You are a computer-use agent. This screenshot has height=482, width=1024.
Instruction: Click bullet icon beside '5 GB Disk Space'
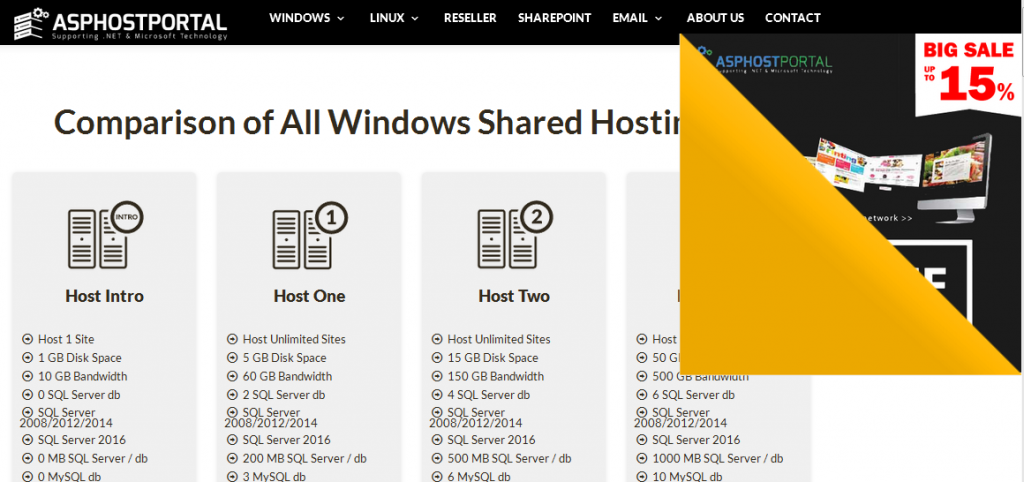[232, 358]
